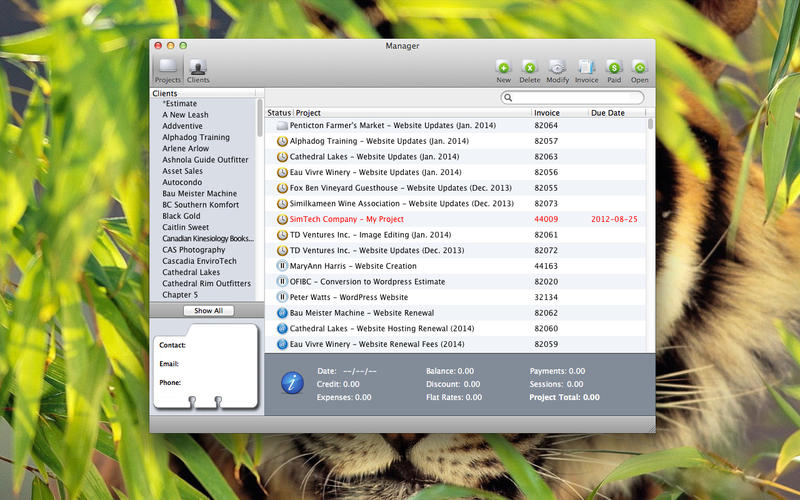The height and width of the screenshot is (500, 800).
Task: Click the Open toolbar icon
Action: [x=639, y=67]
